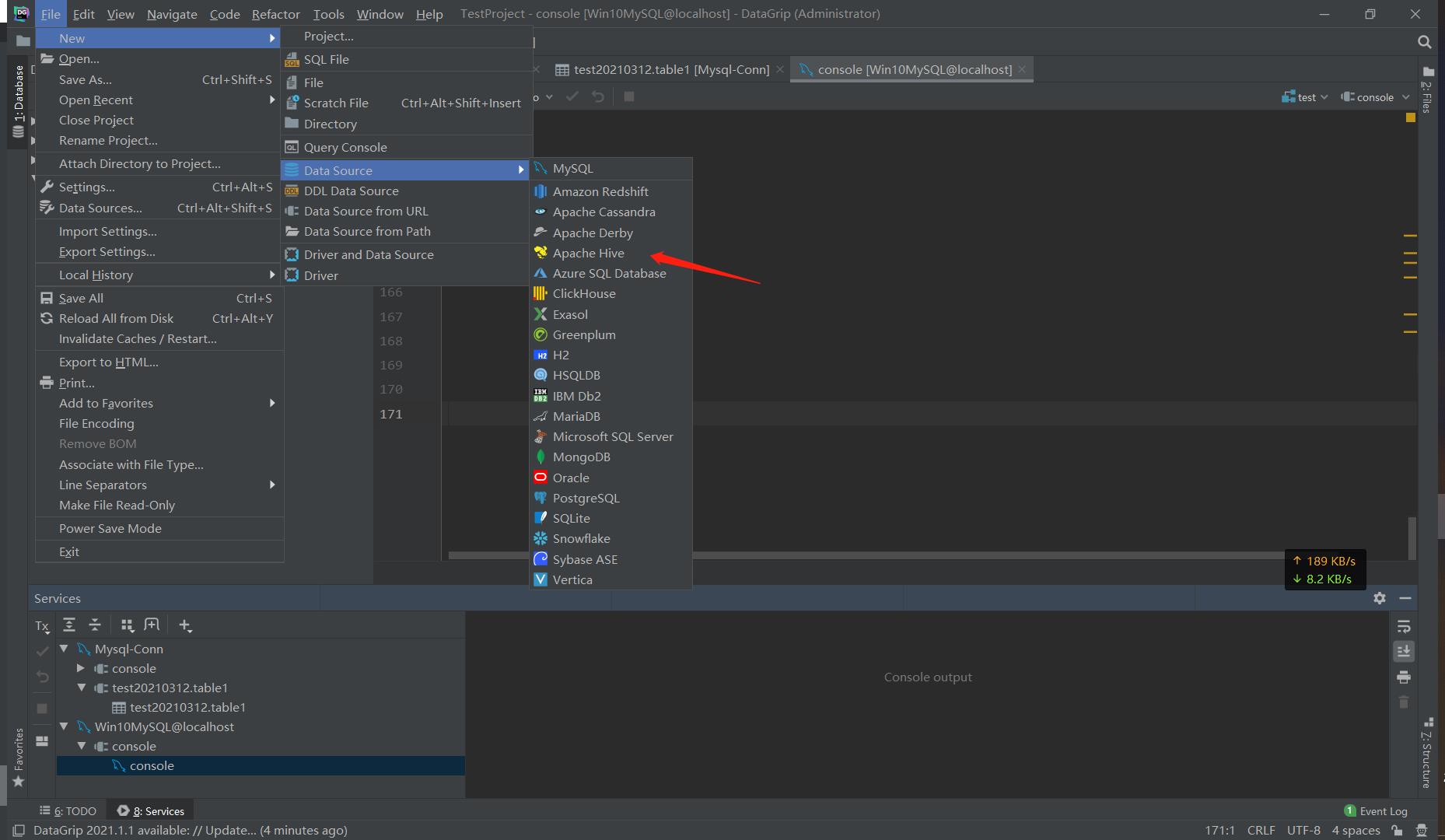This screenshot has width=1445, height=840.
Task: Select test20210312.table1 table leaf in Services
Action: pos(187,707)
